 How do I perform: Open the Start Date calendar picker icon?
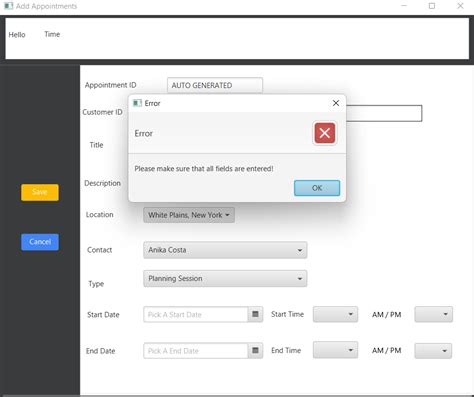pos(255,314)
